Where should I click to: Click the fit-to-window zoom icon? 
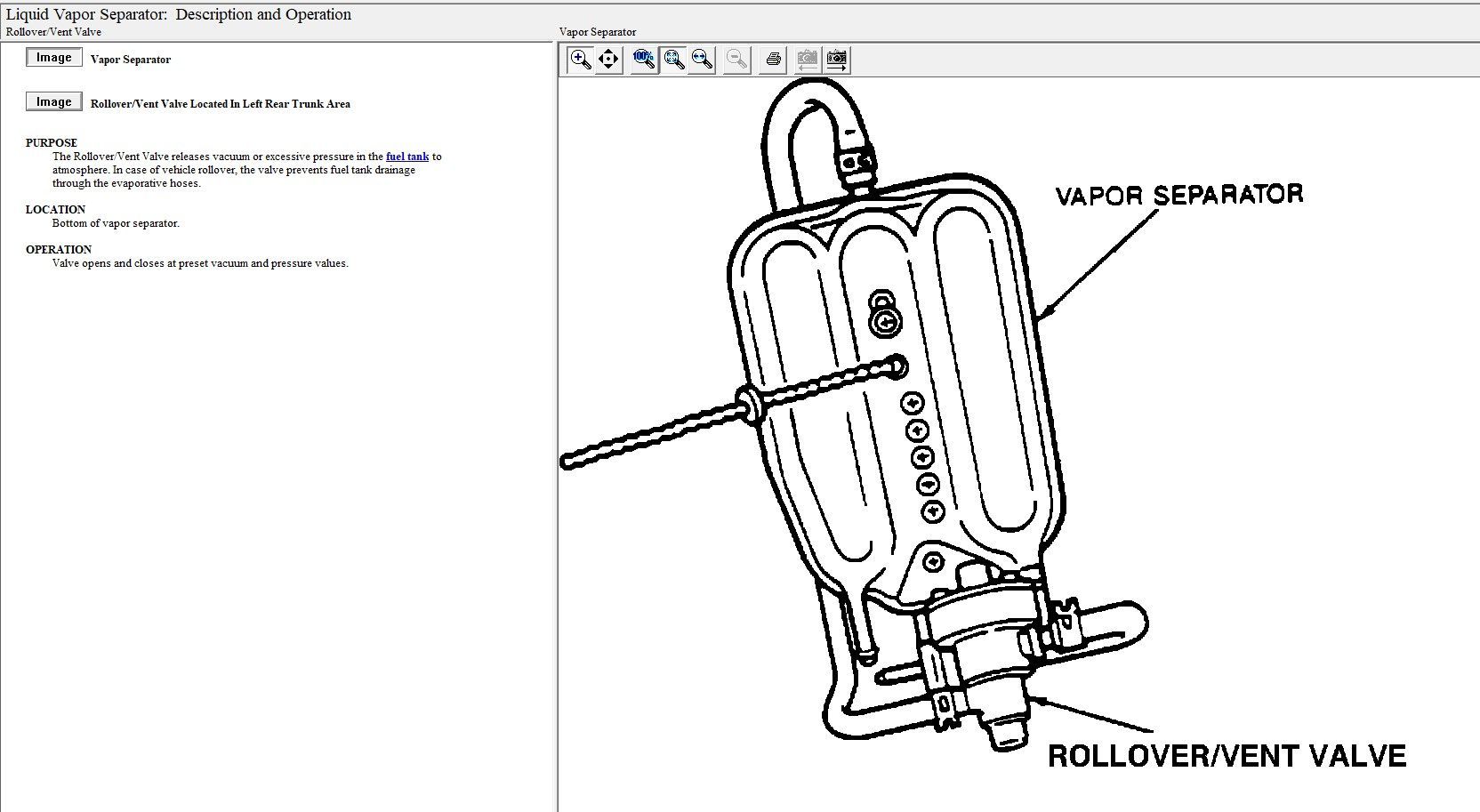674,60
